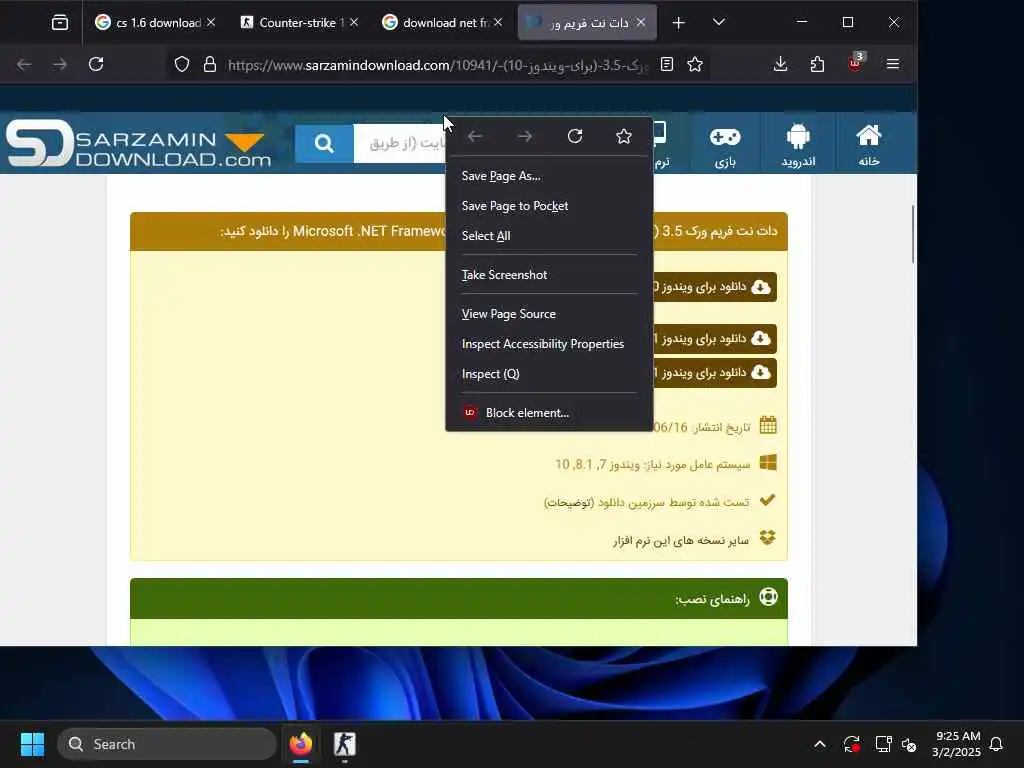Click the back arrow in context menu
This screenshot has width=1024, height=768.
475,136
